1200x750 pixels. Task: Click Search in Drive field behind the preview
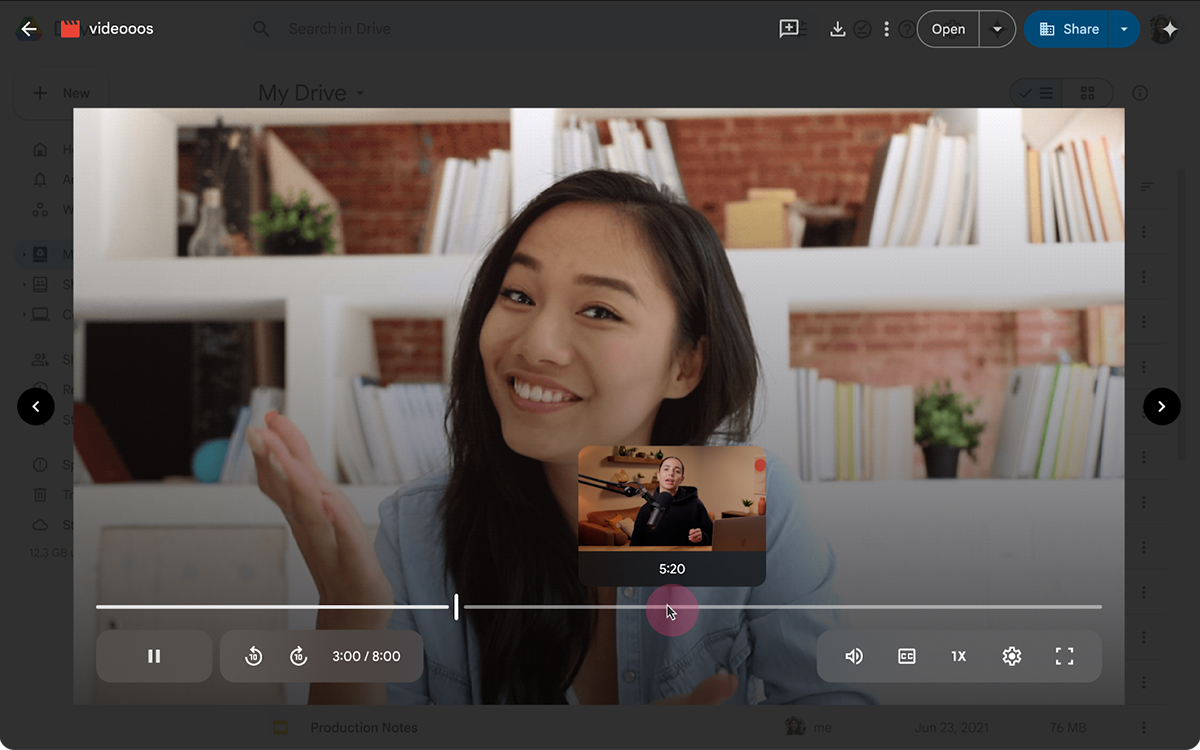pyautogui.click(x=340, y=29)
